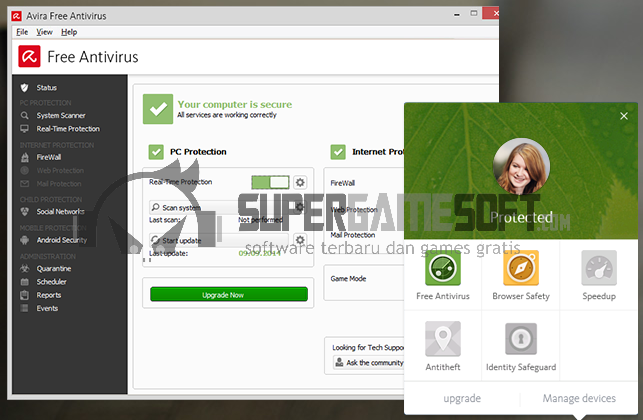
Task: Click the FireWall sidebar icon
Action: pos(25,157)
